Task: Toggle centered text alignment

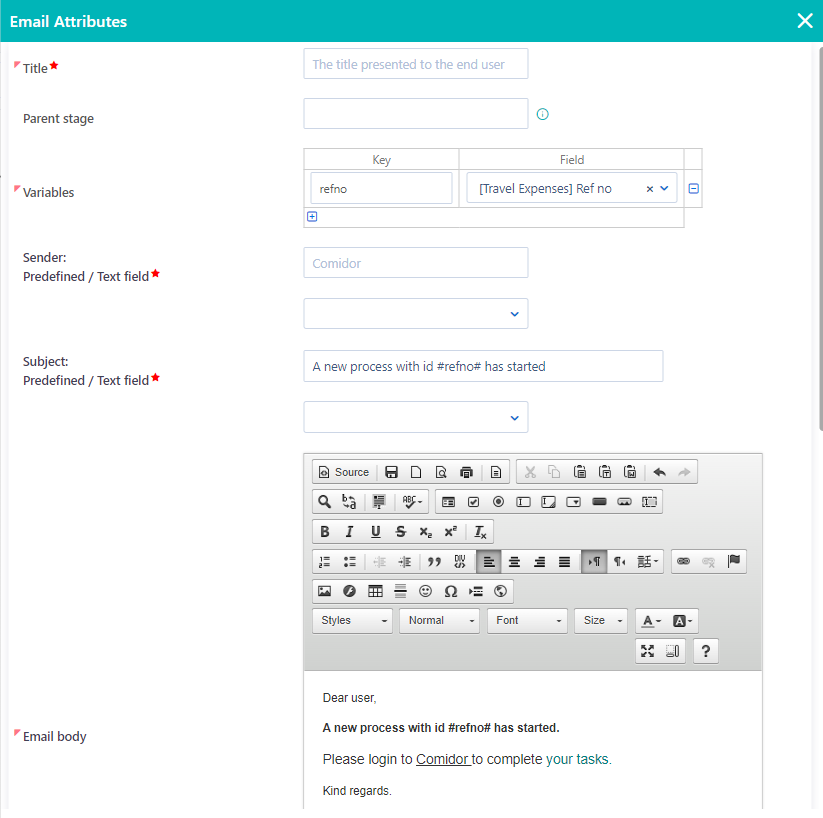Action: point(514,561)
